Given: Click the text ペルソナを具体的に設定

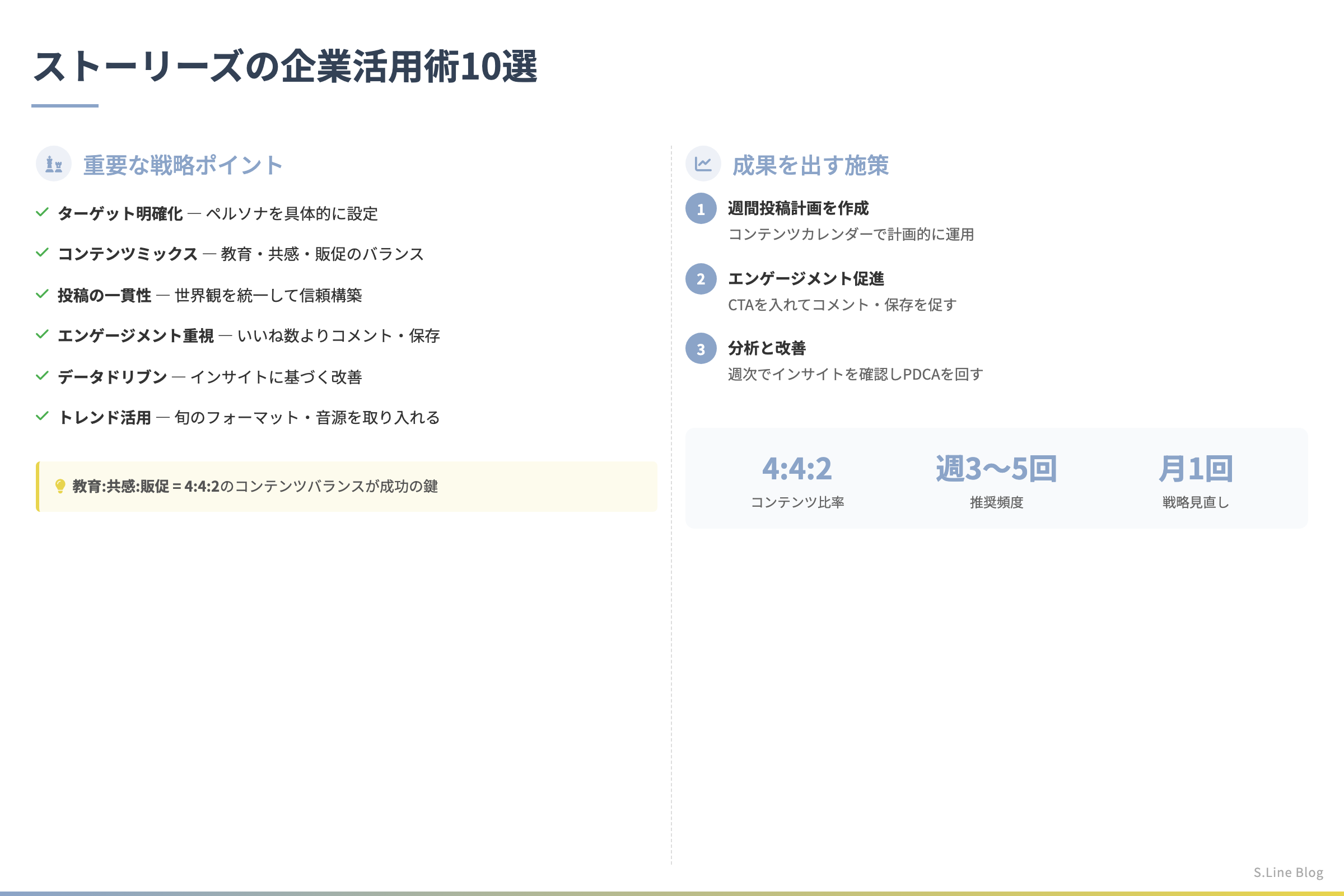Looking at the screenshot, I should pyautogui.click(x=292, y=214).
